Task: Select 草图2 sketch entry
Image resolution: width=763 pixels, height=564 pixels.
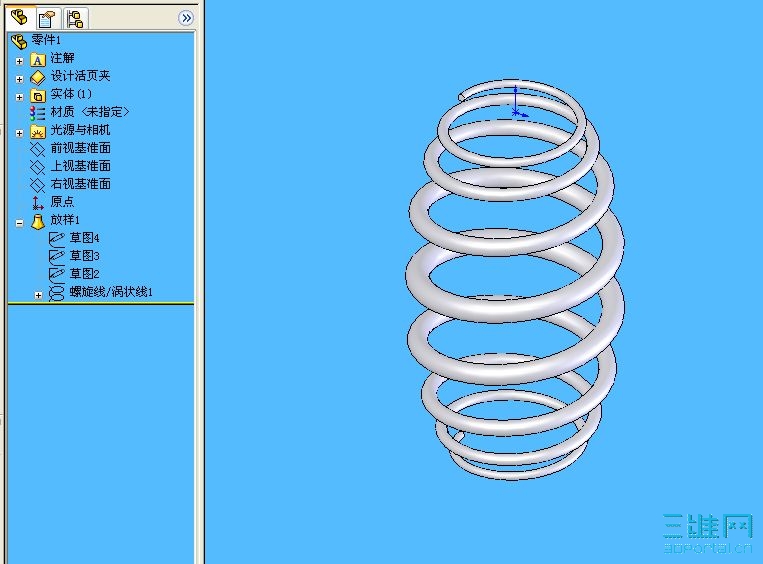Action: (85, 274)
